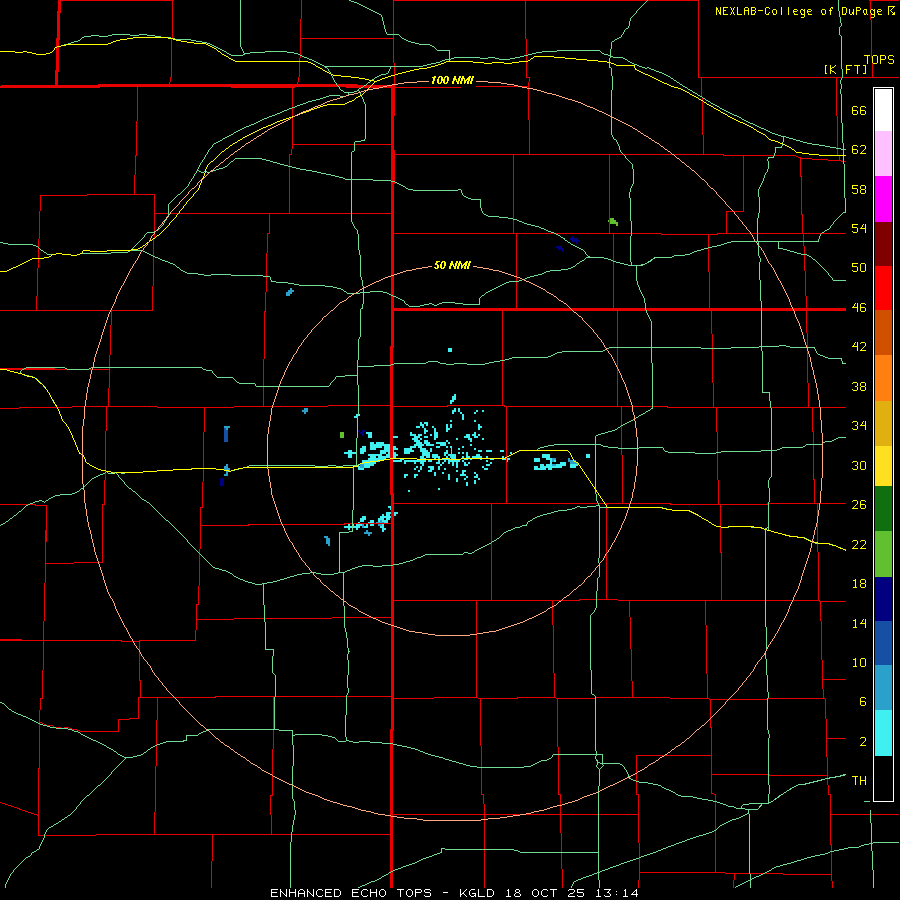The height and width of the screenshot is (900, 900).
Task: Select the dark green legend swatch
Action: coord(883,509)
